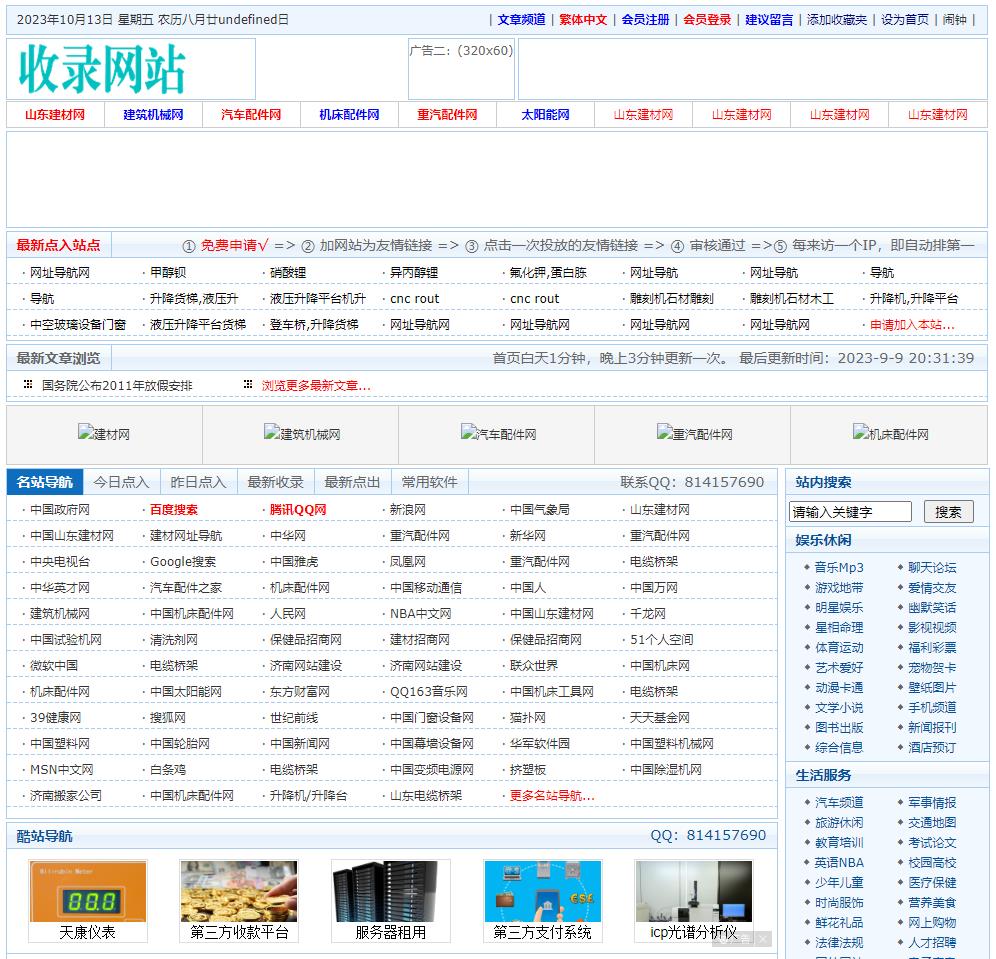This screenshot has height=959, width=996.
Task: Open the 重汽配件网 broken banner image
Action: tap(695, 434)
